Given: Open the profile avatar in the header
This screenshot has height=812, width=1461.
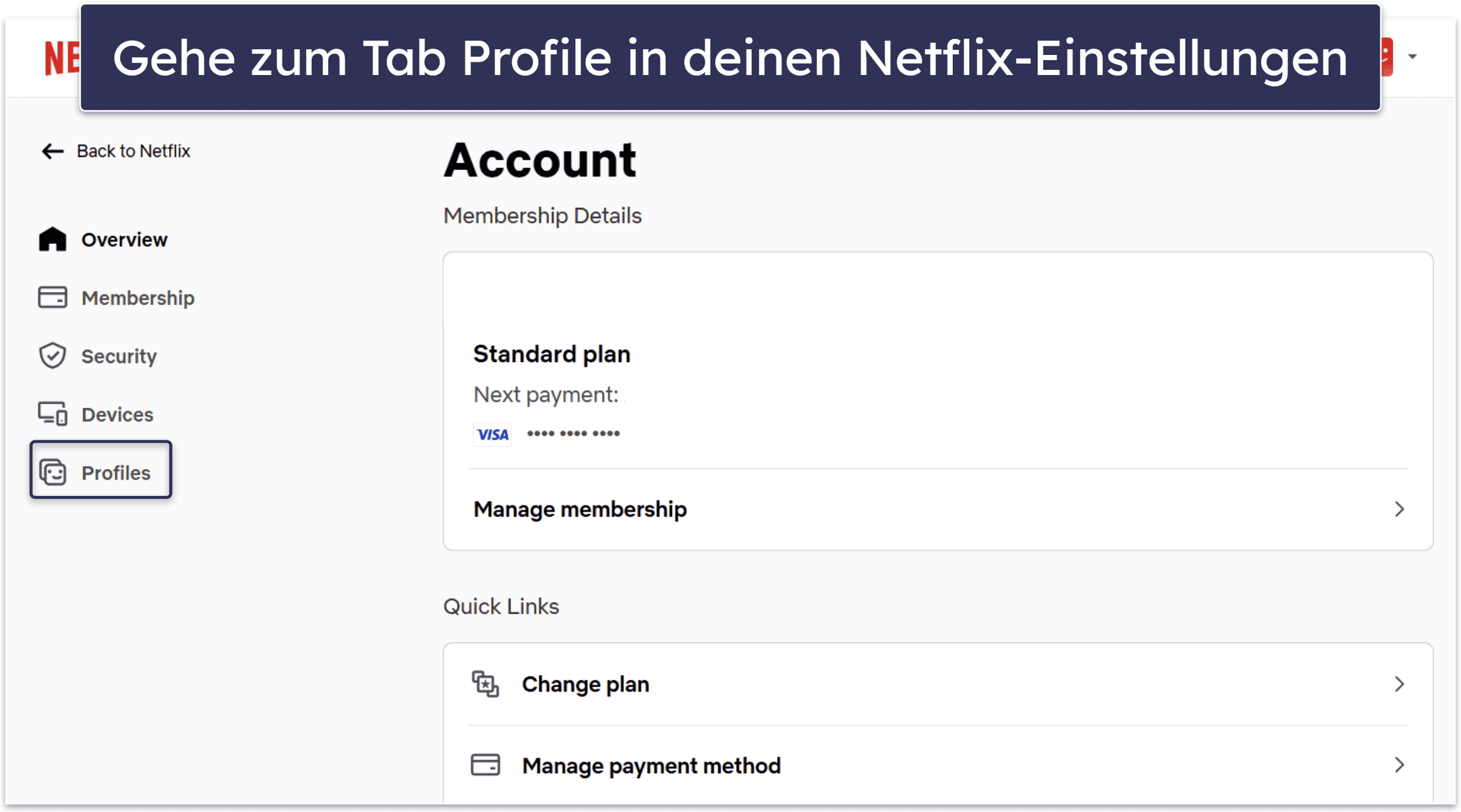Looking at the screenshot, I should pos(1386,56).
